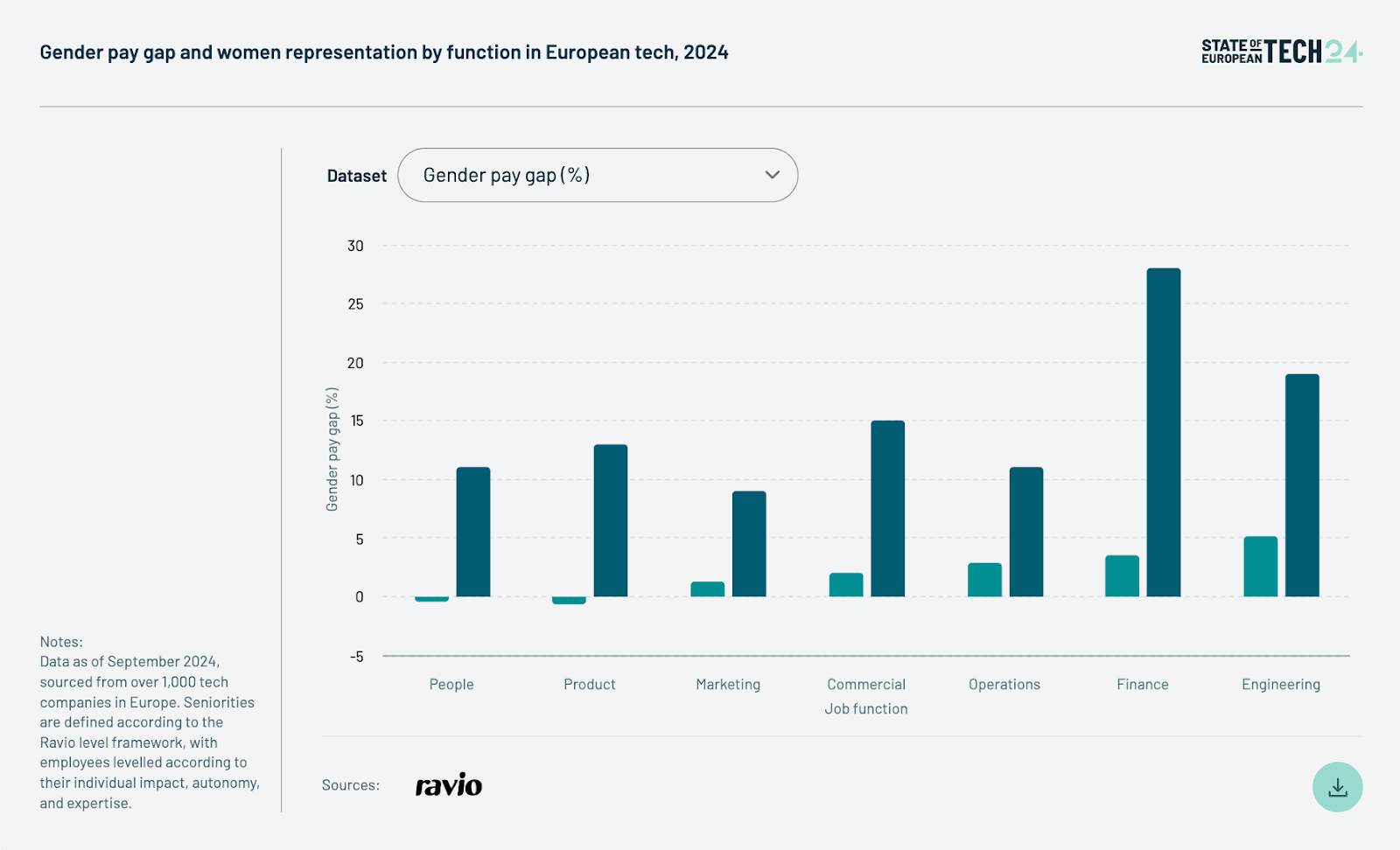Click the tall dark Finance bar
Viewport: 1400px width, 850px height.
pos(1163,433)
